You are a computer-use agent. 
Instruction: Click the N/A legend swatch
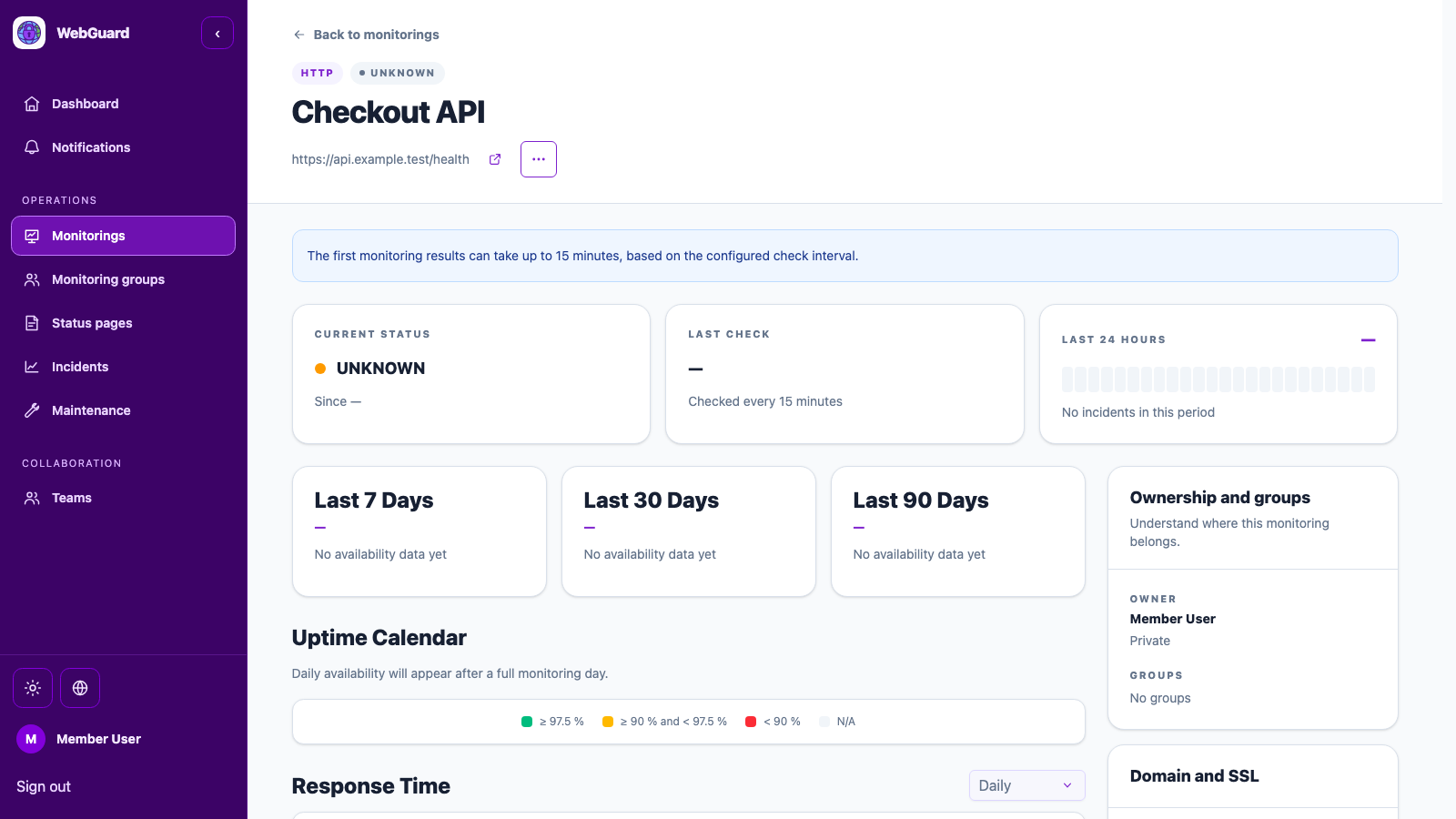824,722
